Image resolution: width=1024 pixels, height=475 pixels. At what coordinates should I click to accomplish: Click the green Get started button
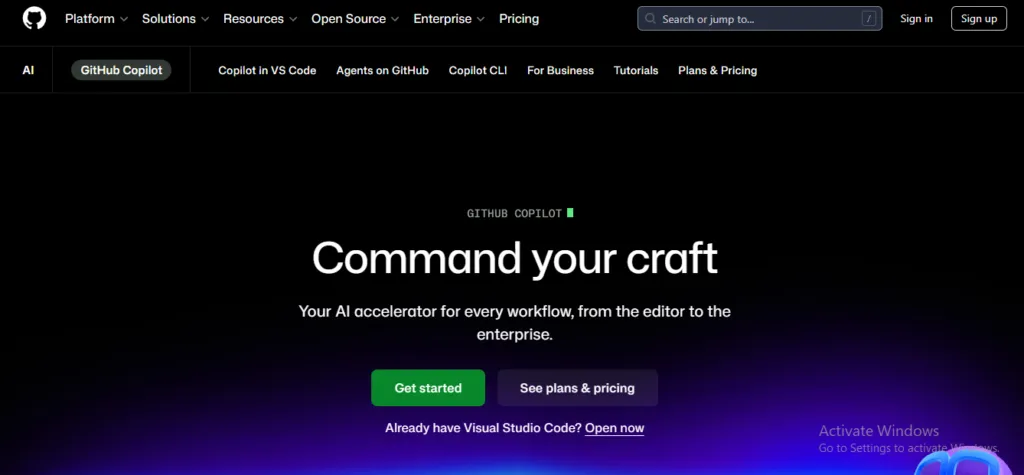pos(428,388)
